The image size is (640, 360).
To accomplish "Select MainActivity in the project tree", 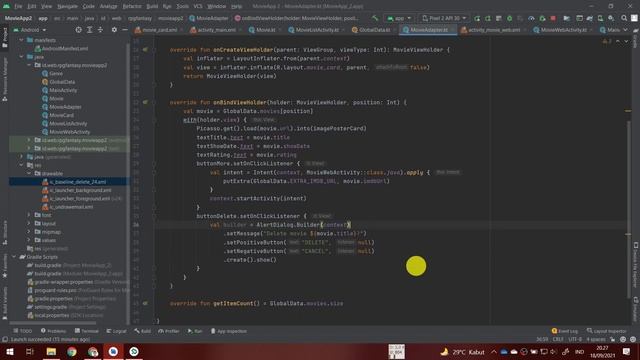I will pyautogui.click(x=63, y=90).
